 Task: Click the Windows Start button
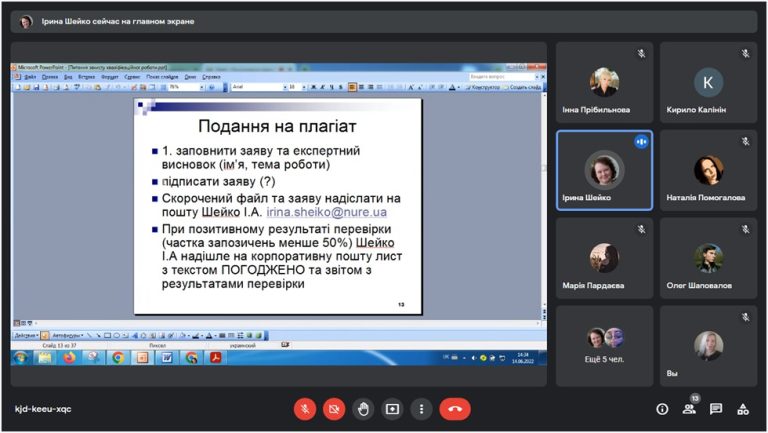click(20, 358)
